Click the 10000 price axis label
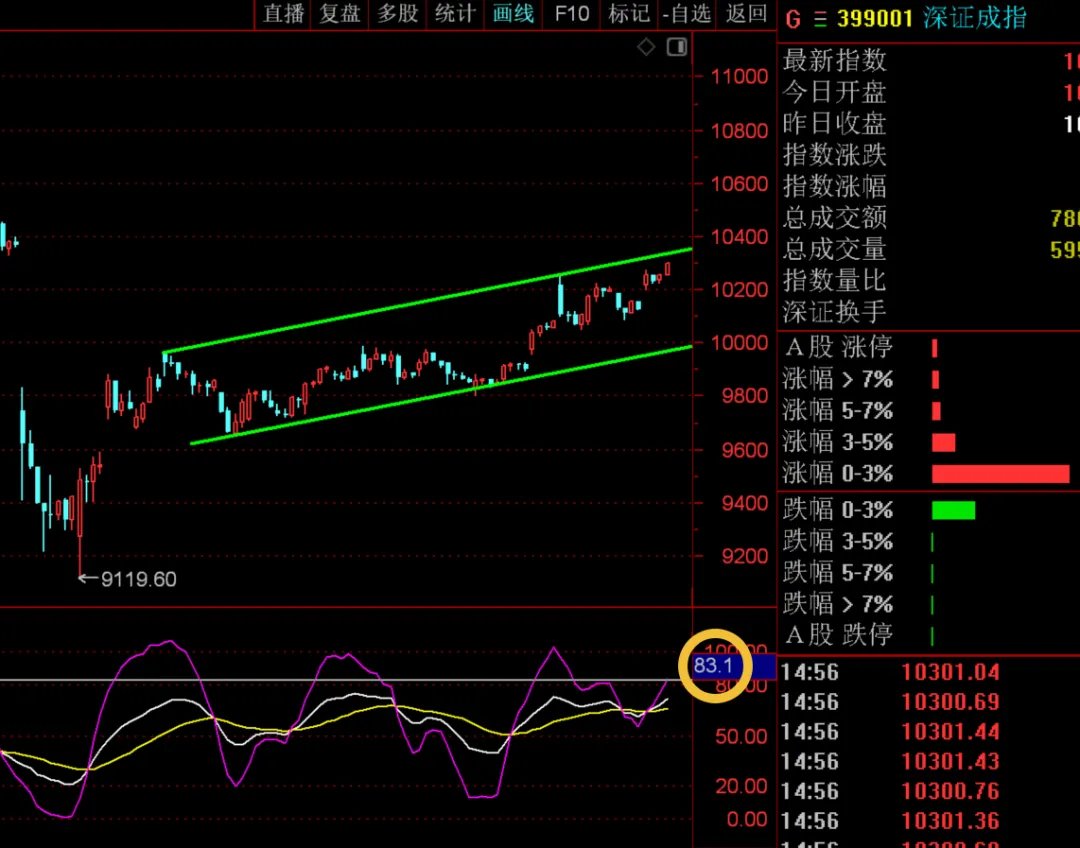Screen dimensions: 1080x848 click(x=739, y=343)
